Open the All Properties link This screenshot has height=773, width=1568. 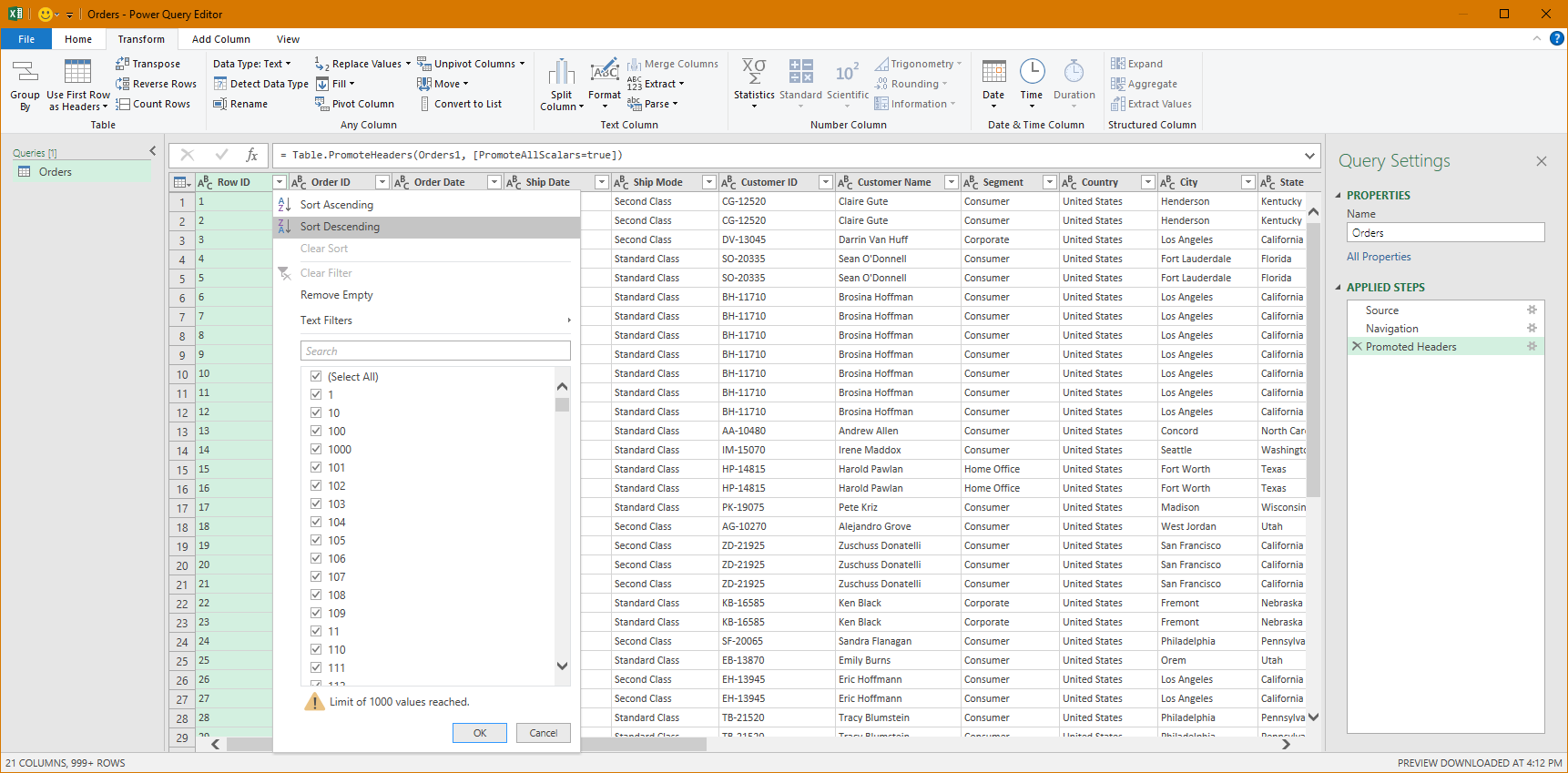tap(1379, 257)
